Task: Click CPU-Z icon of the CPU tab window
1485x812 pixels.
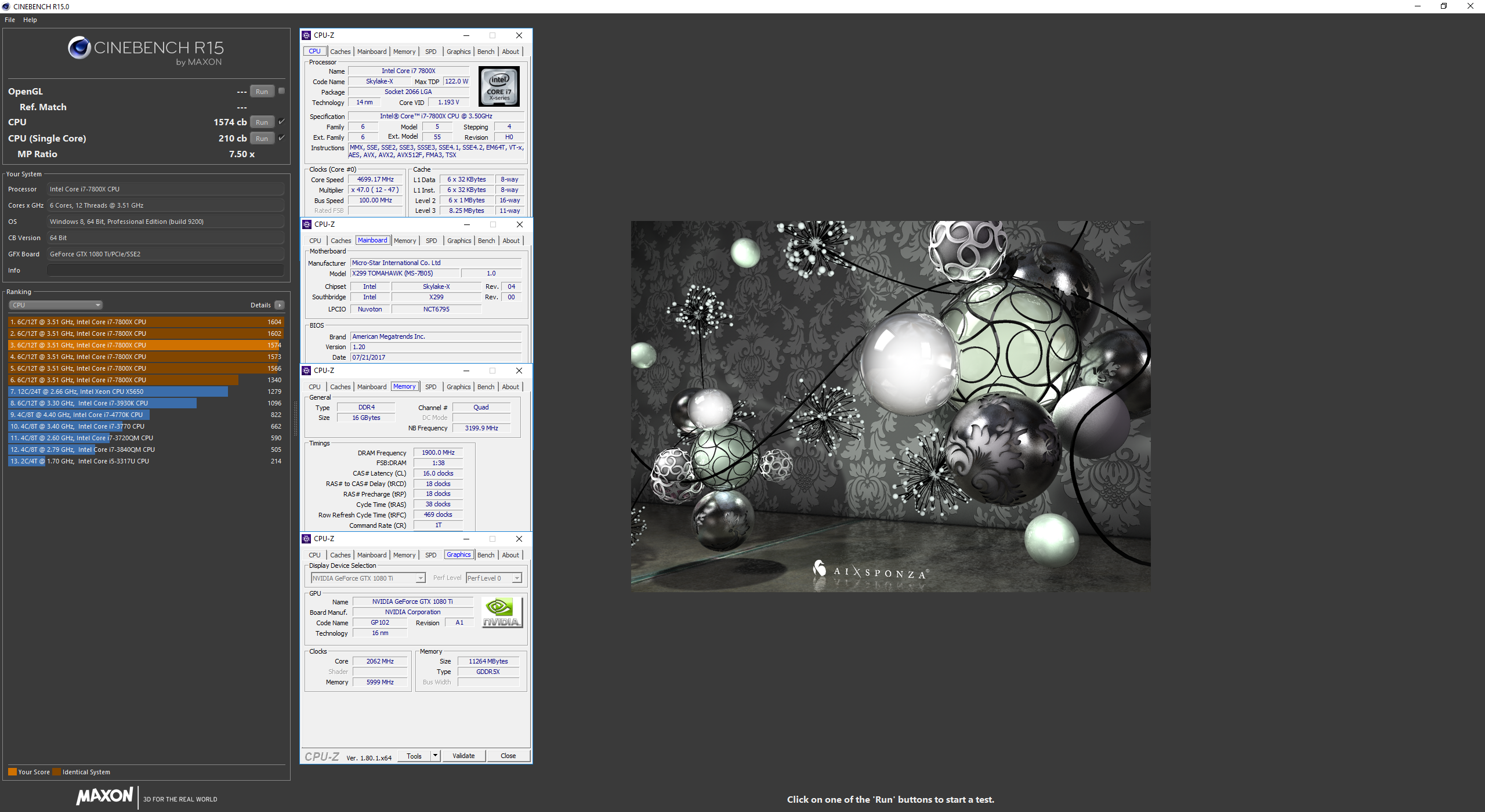Action: [306, 35]
